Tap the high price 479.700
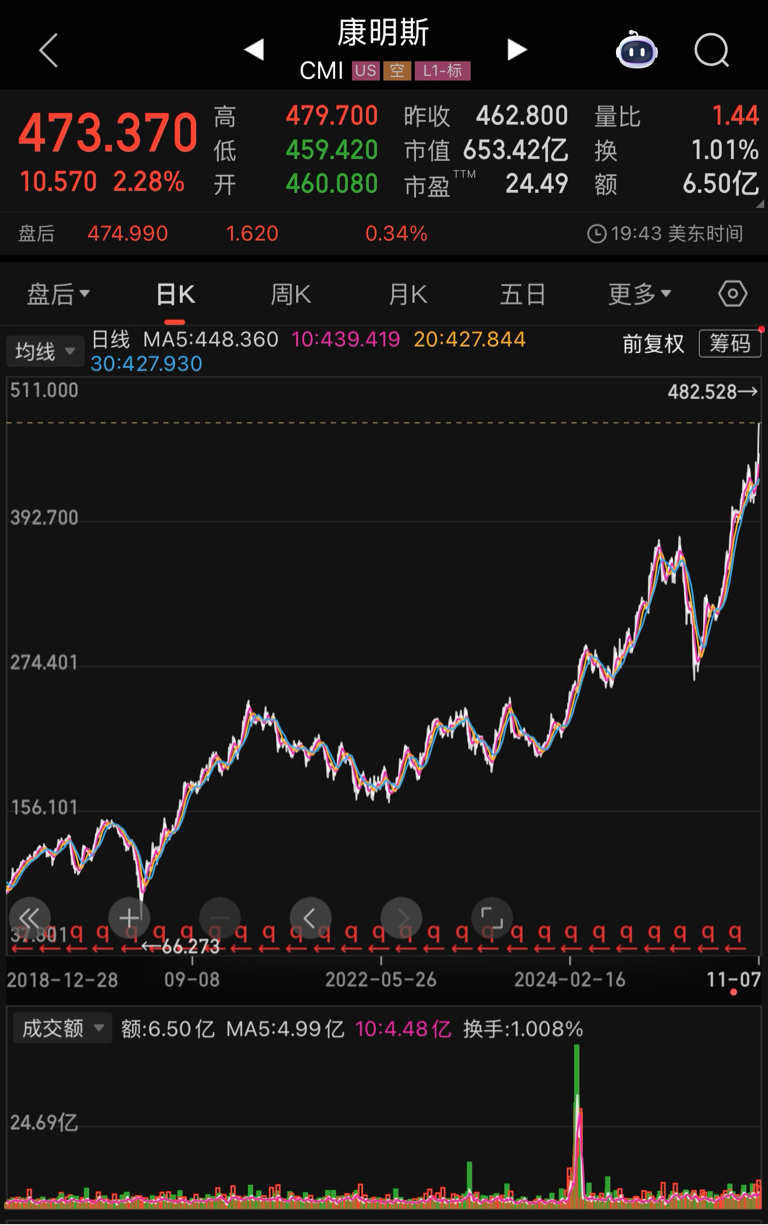 click(332, 116)
